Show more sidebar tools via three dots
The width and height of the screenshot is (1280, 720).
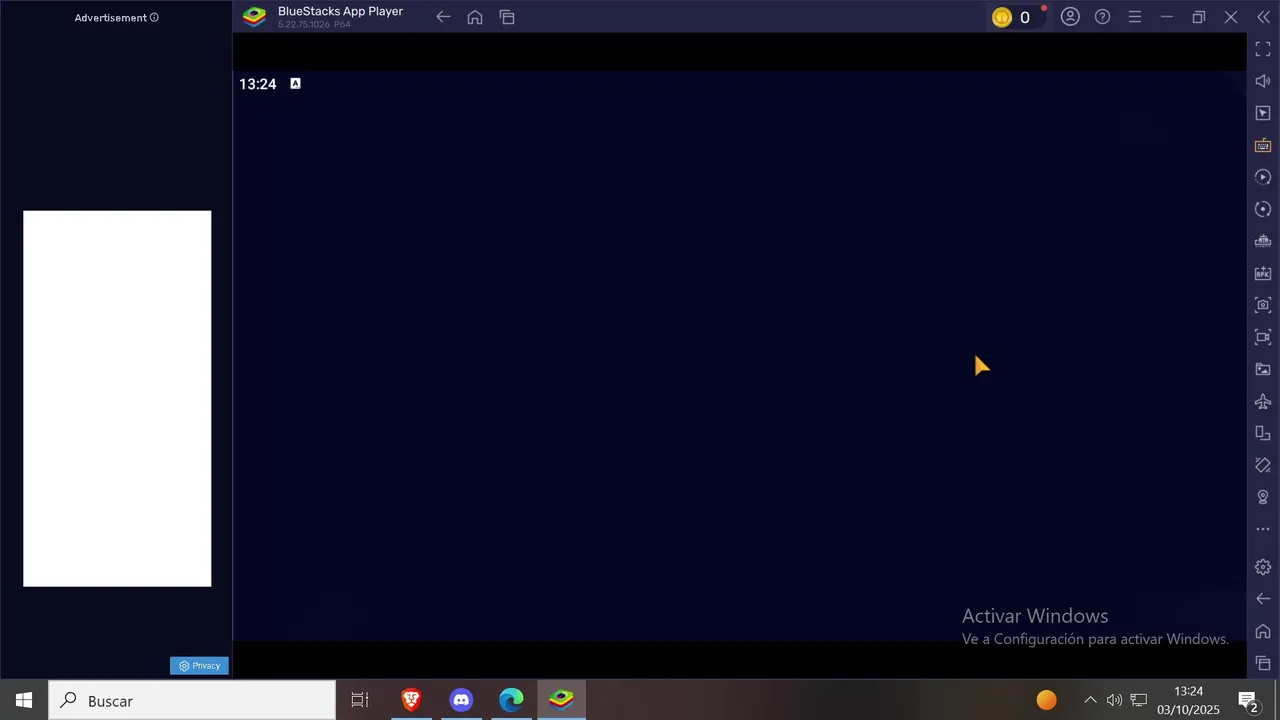[x=1263, y=529]
